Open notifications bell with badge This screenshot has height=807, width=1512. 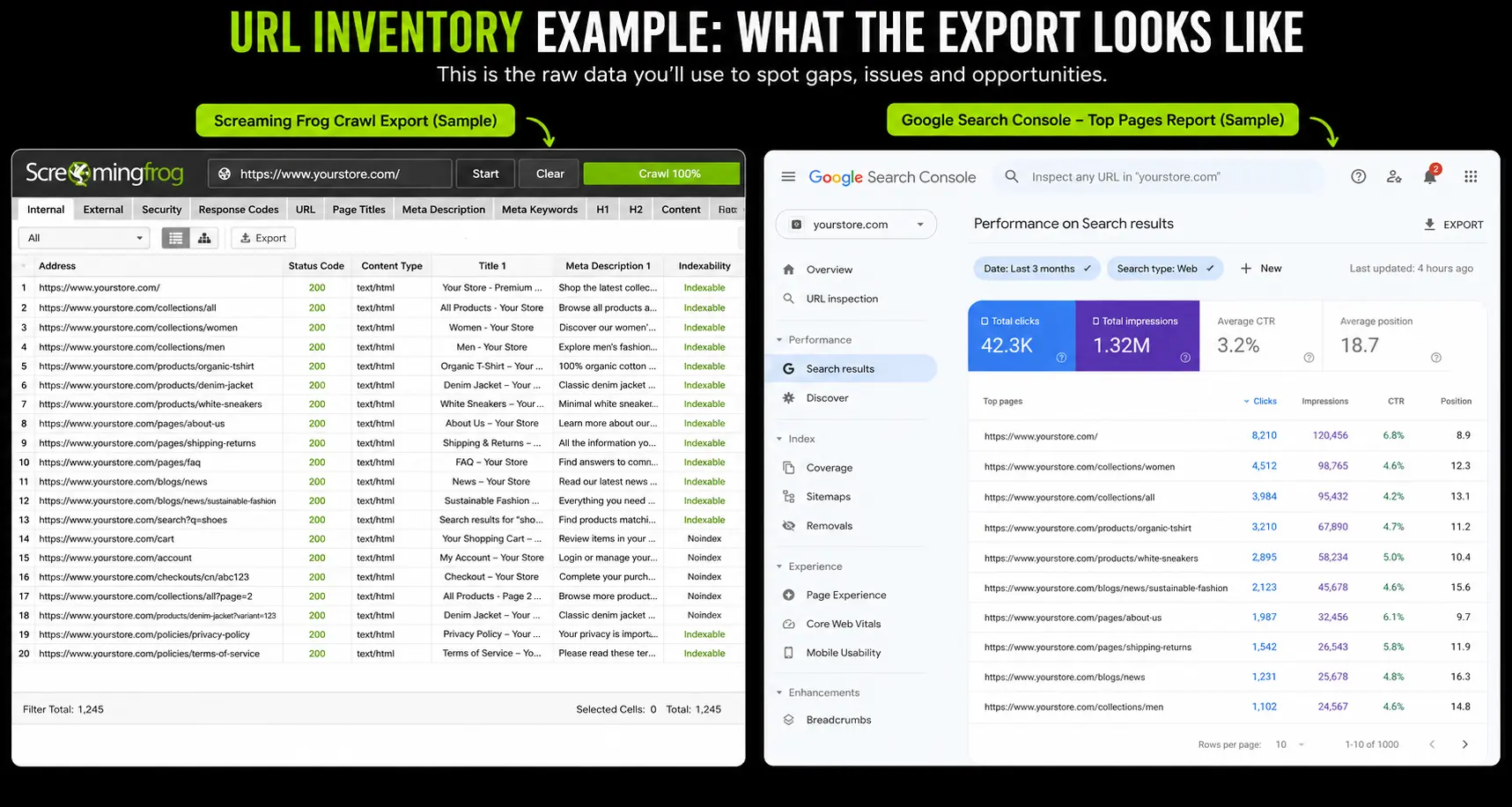(1430, 175)
